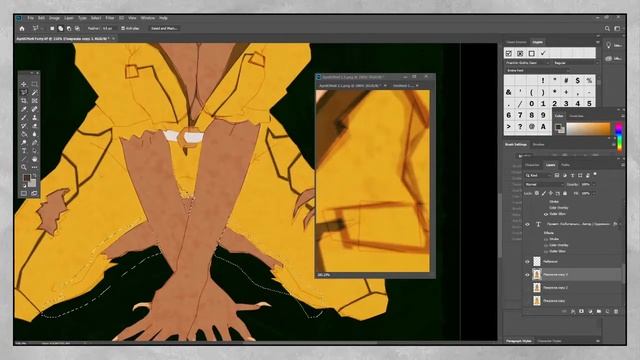Select the Brush tool
The height and width of the screenshot is (360, 640).
[x=24, y=118]
